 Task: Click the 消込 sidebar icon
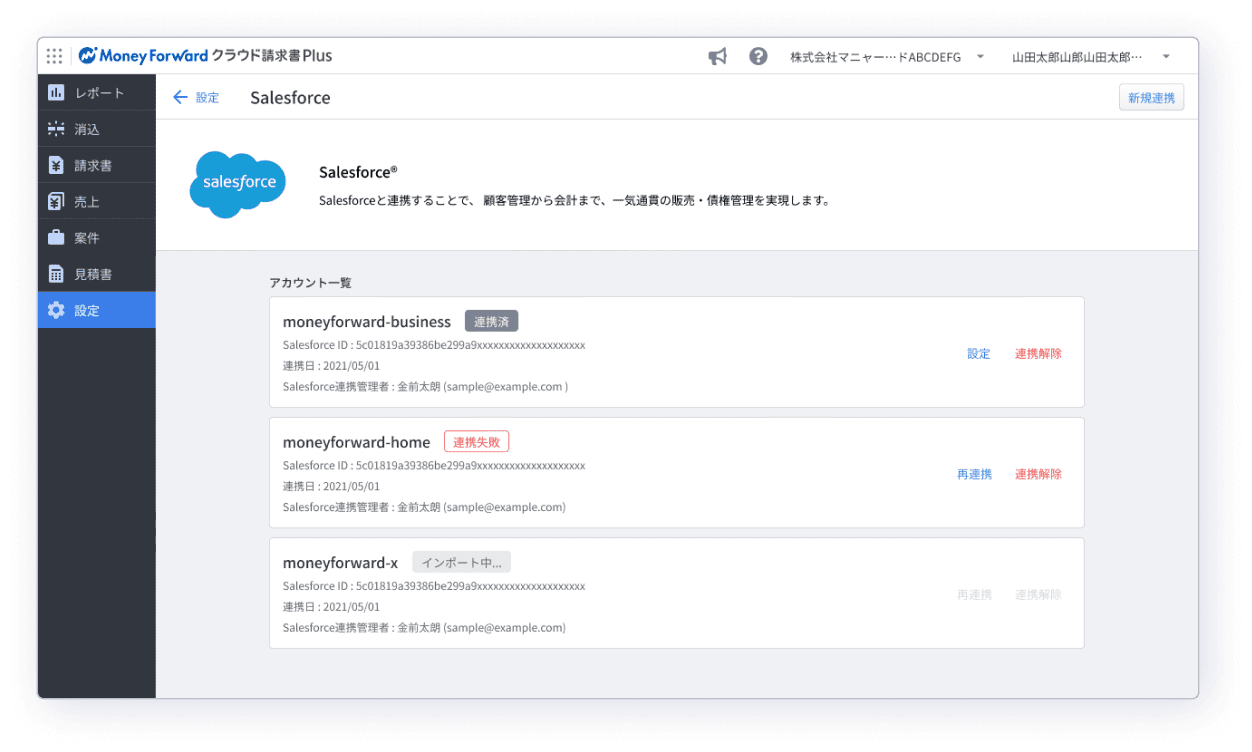56,129
